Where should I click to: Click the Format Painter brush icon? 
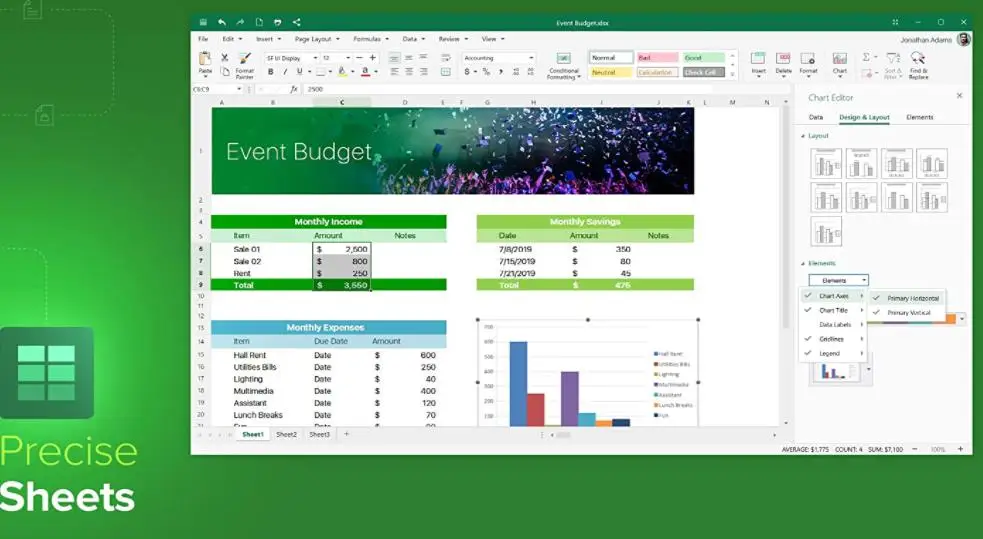point(245,60)
